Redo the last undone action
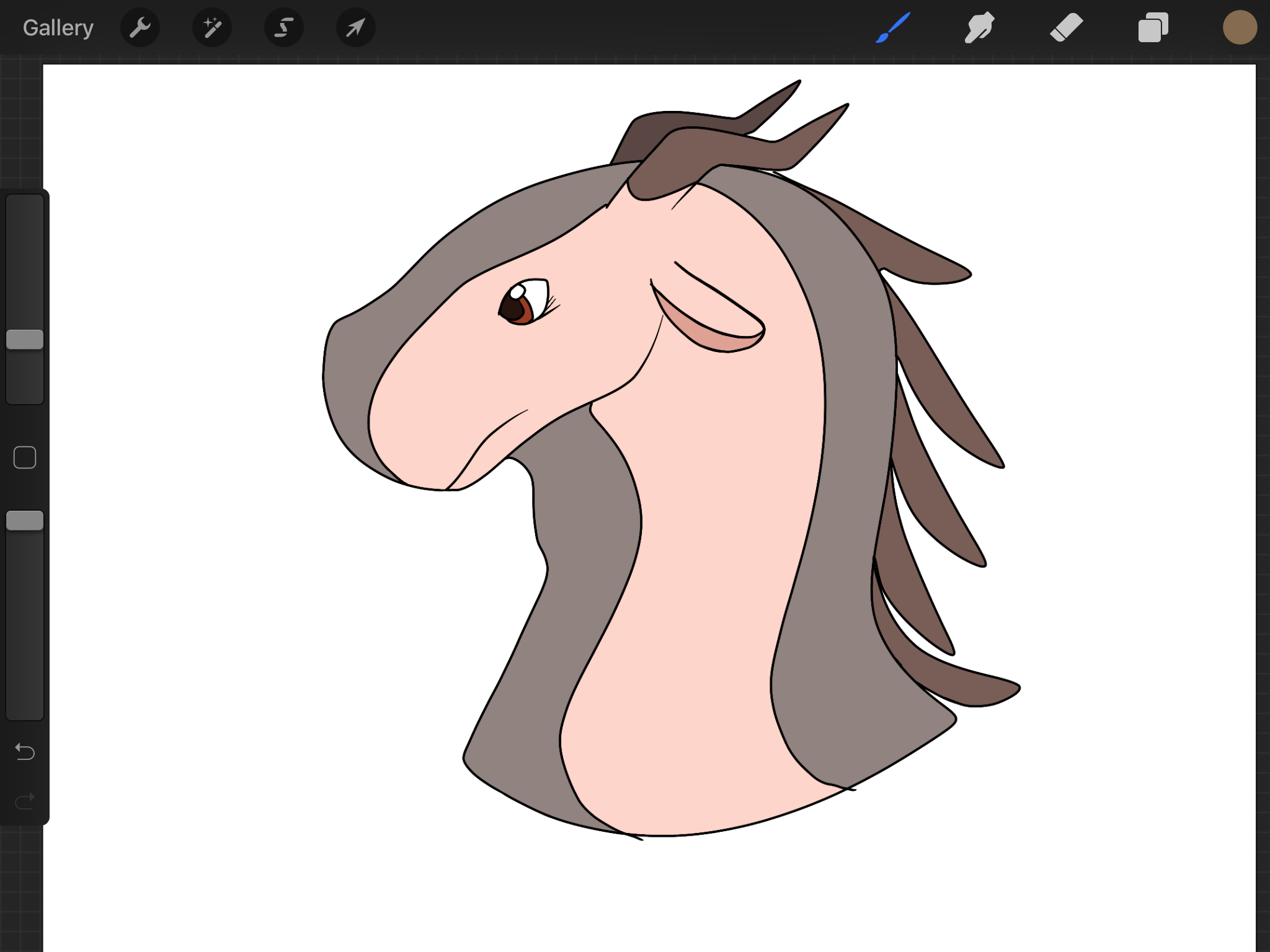Image resolution: width=1270 pixels, height=952 pixels. (x=25, y=801)
